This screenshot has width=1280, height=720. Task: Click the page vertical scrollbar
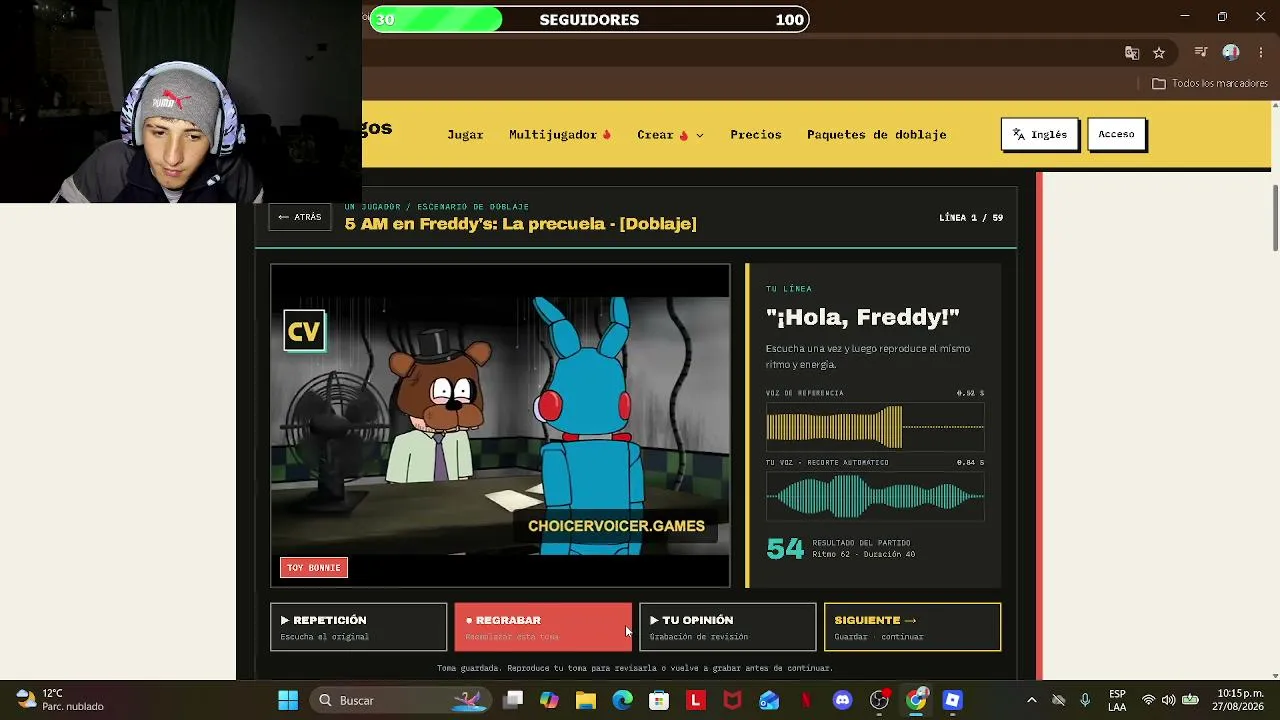tap(1274, 218)
